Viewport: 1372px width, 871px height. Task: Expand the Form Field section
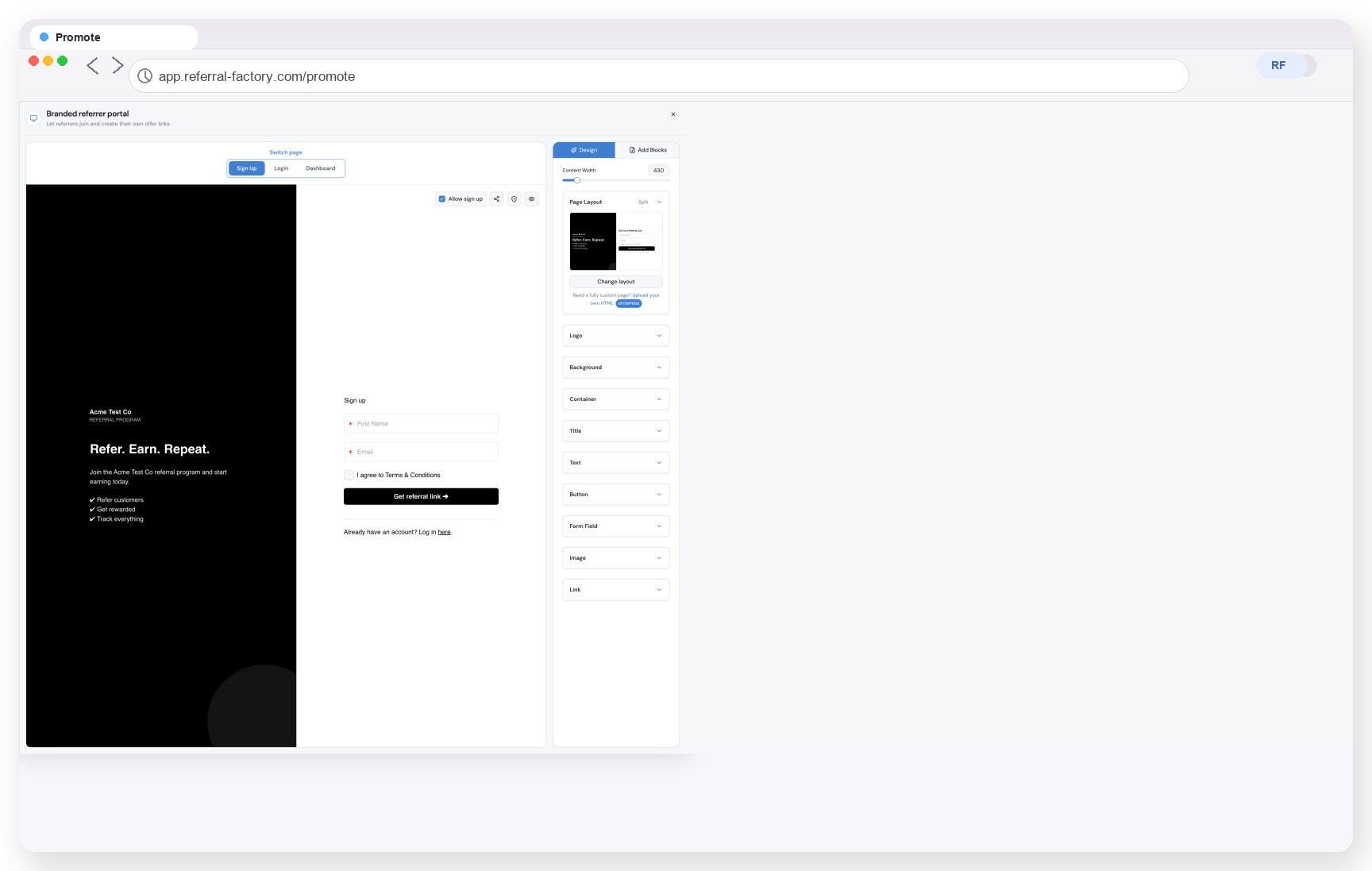click(x=616, y=526)
